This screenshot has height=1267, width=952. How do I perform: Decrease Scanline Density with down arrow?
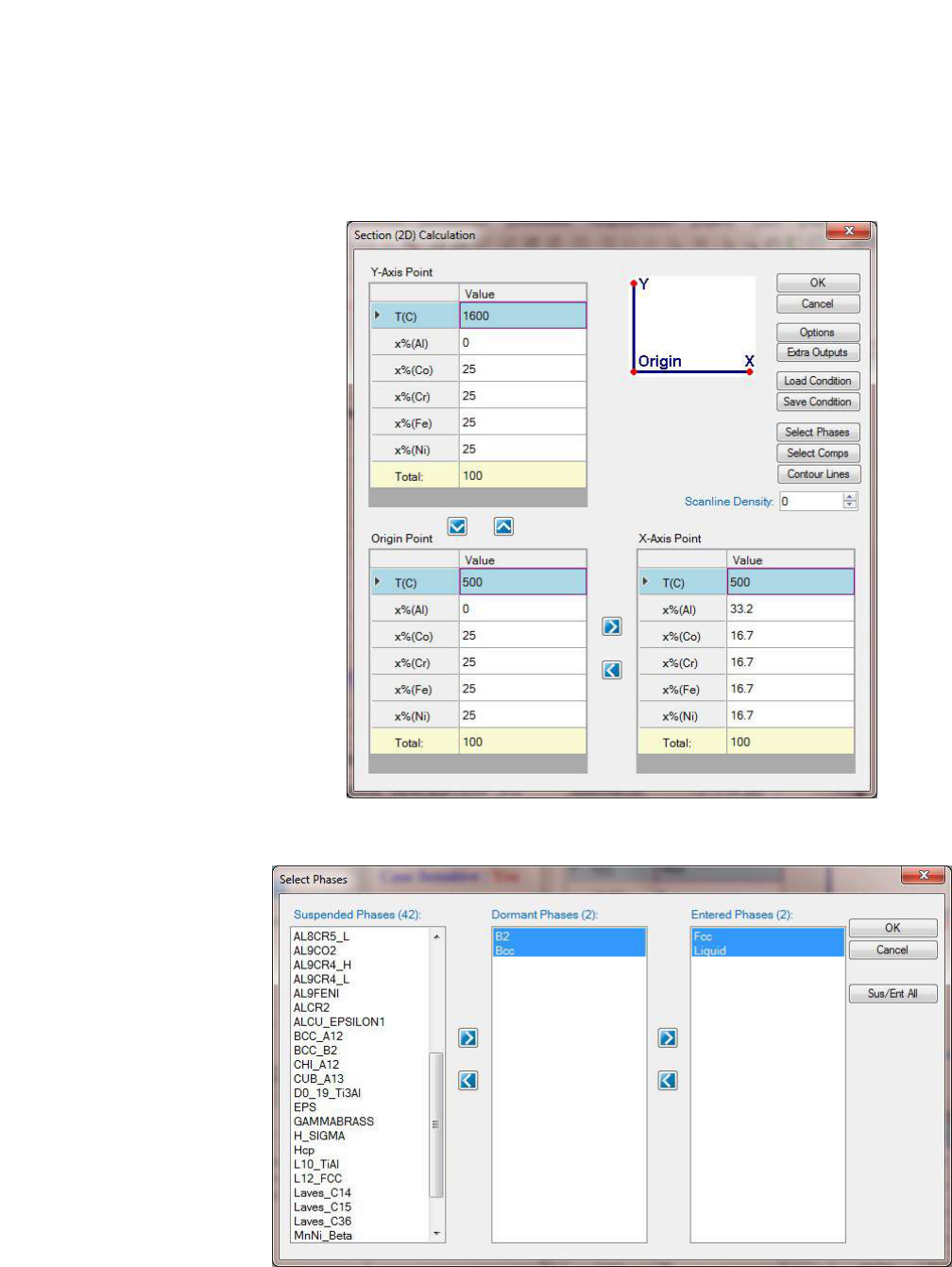(850, 505)
